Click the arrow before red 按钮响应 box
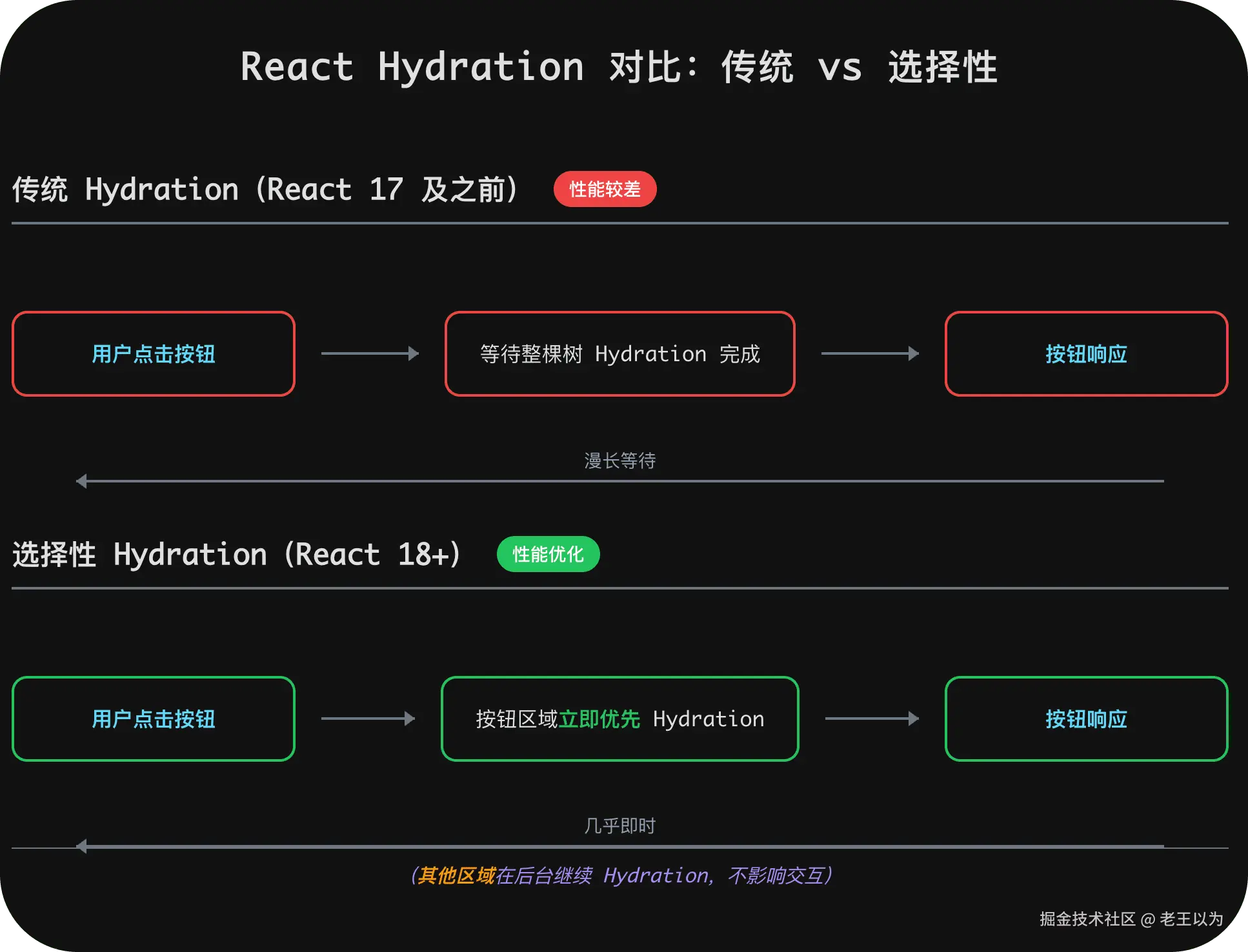 (x=870, y=353)
